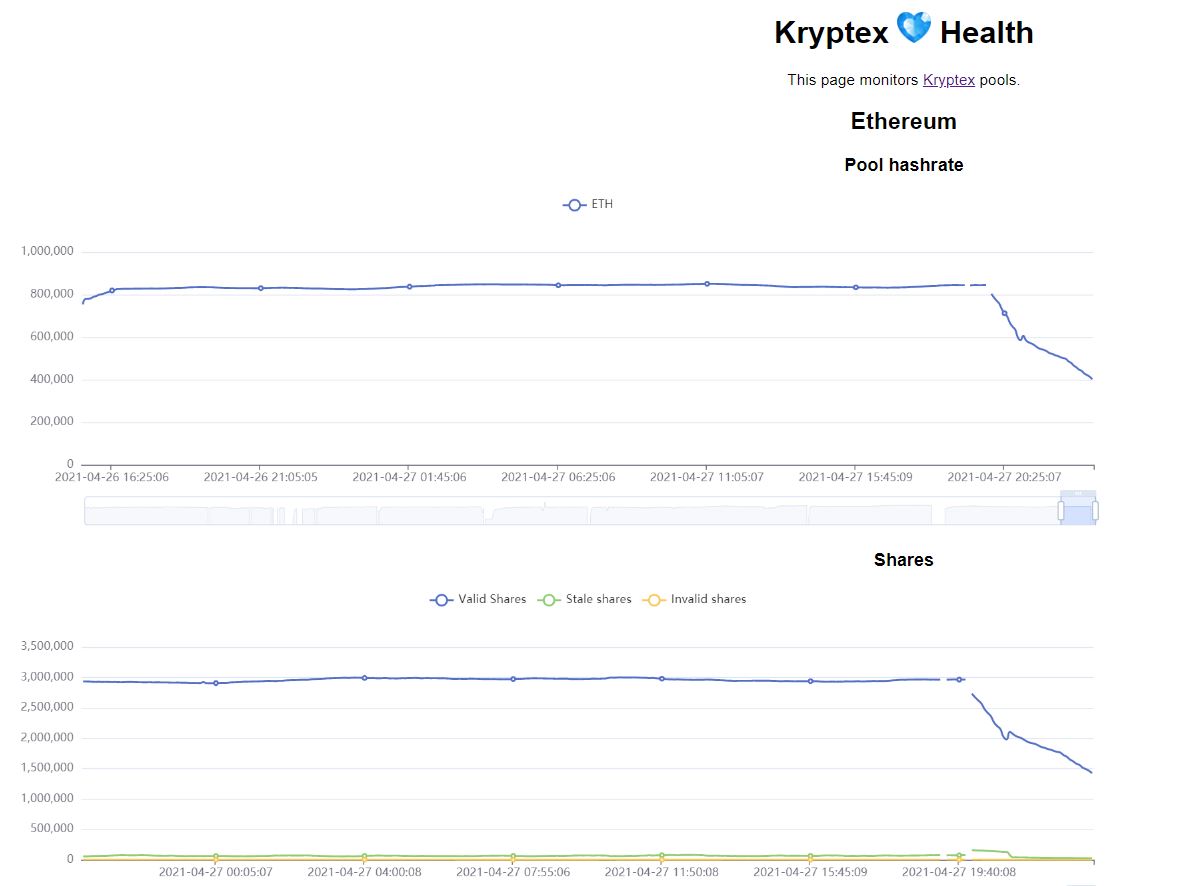The width and height of the screenshot is (1177, 886).
Task: Click the 1,000,000 hashrate axis label
Action: (x=47, y=251)
